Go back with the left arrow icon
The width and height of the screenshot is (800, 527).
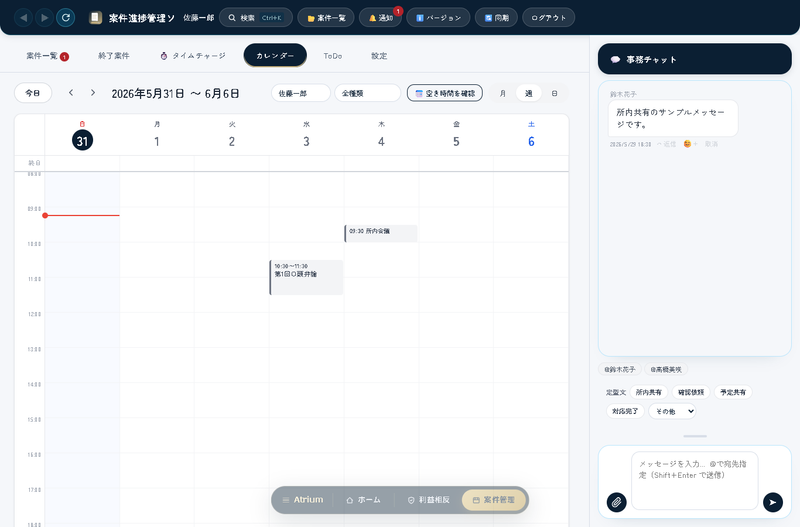coord(23,18)
